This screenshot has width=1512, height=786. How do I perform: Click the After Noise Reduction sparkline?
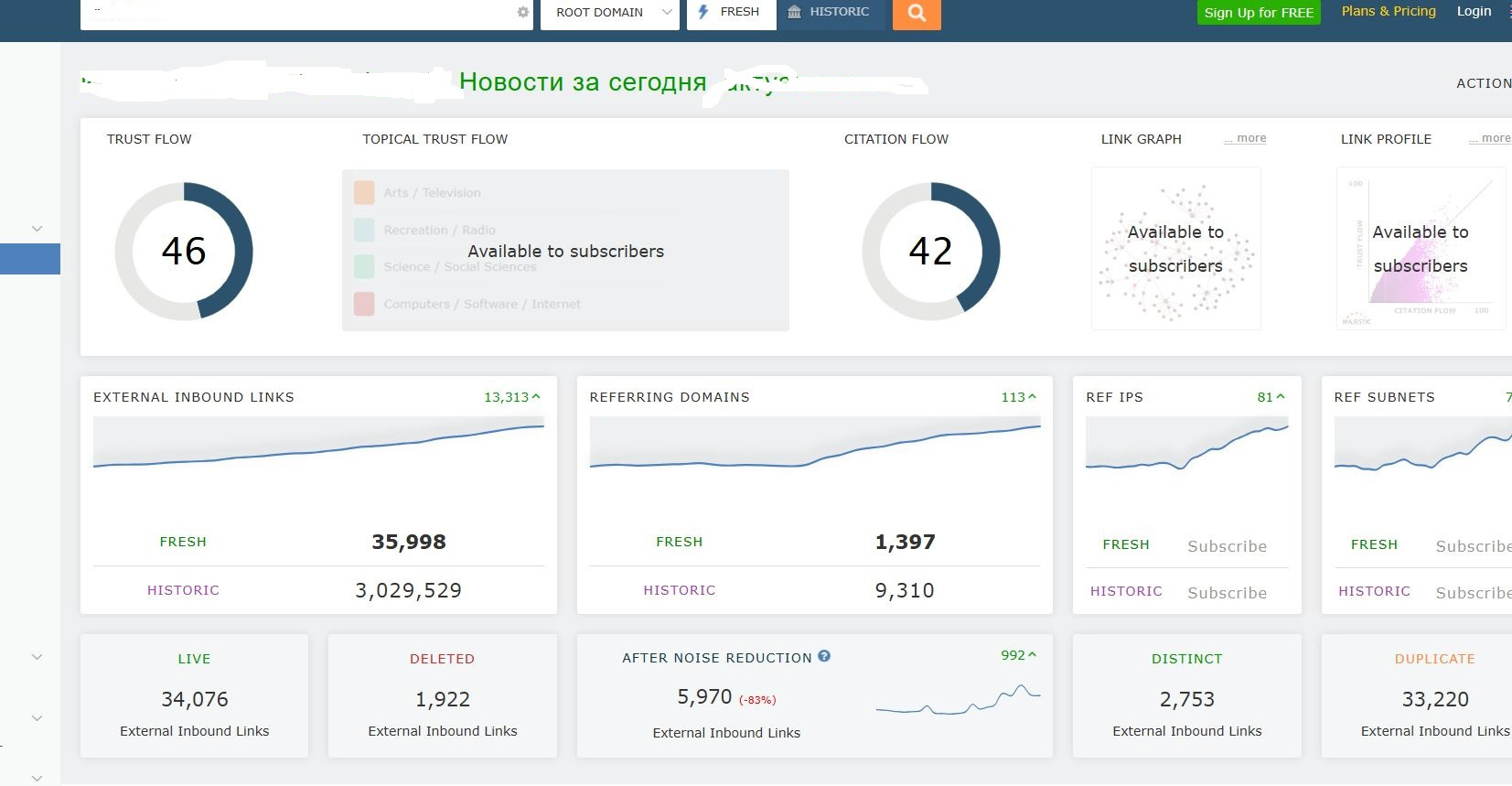click(958, 699)
